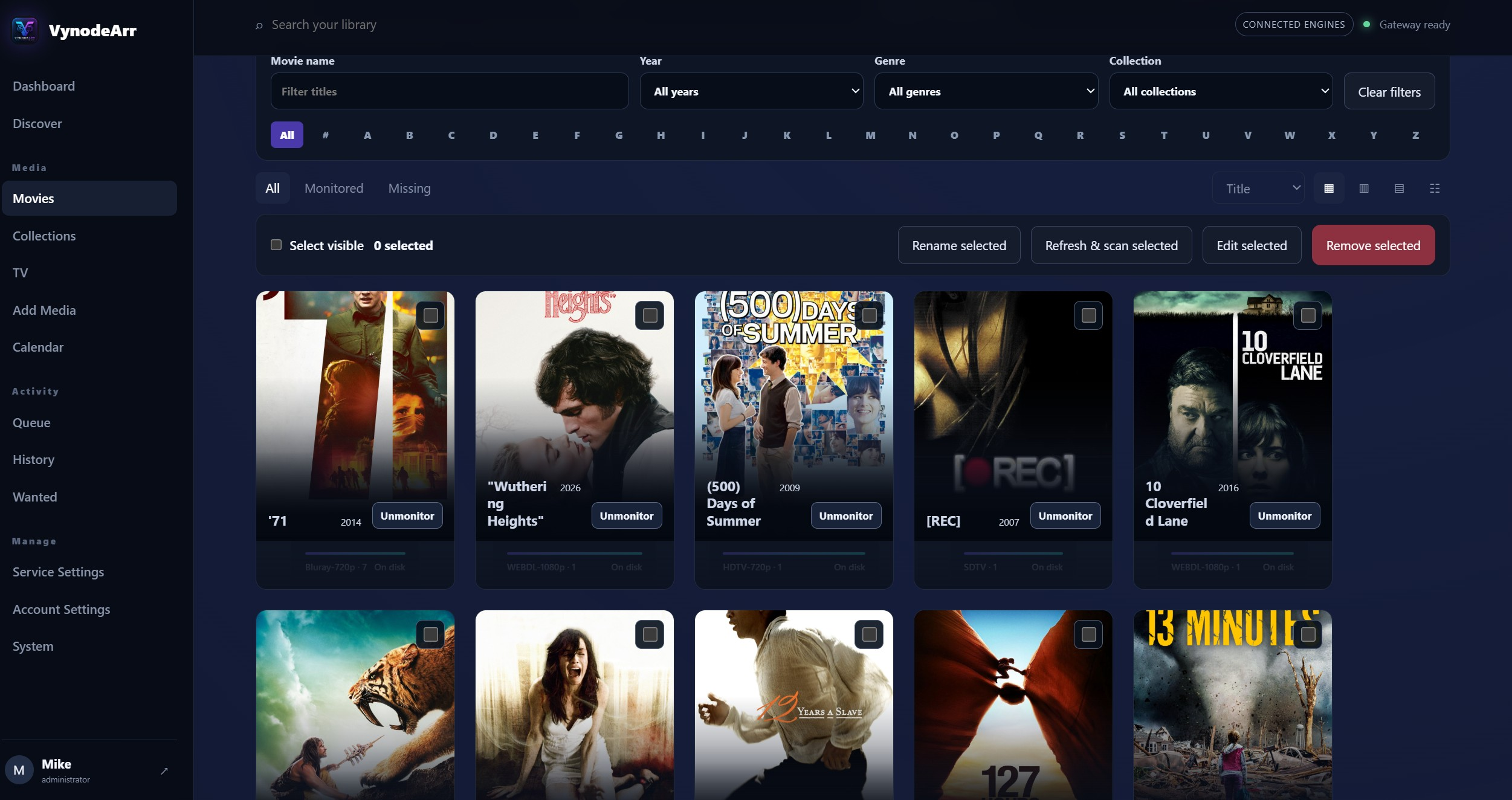Click the arrow icon beside Mike

click(164, 771)
